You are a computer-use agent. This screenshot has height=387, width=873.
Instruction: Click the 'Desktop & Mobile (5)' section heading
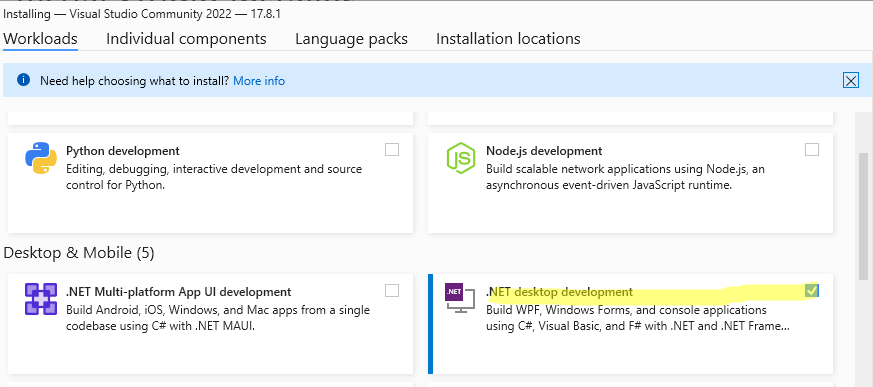[79, 253]
